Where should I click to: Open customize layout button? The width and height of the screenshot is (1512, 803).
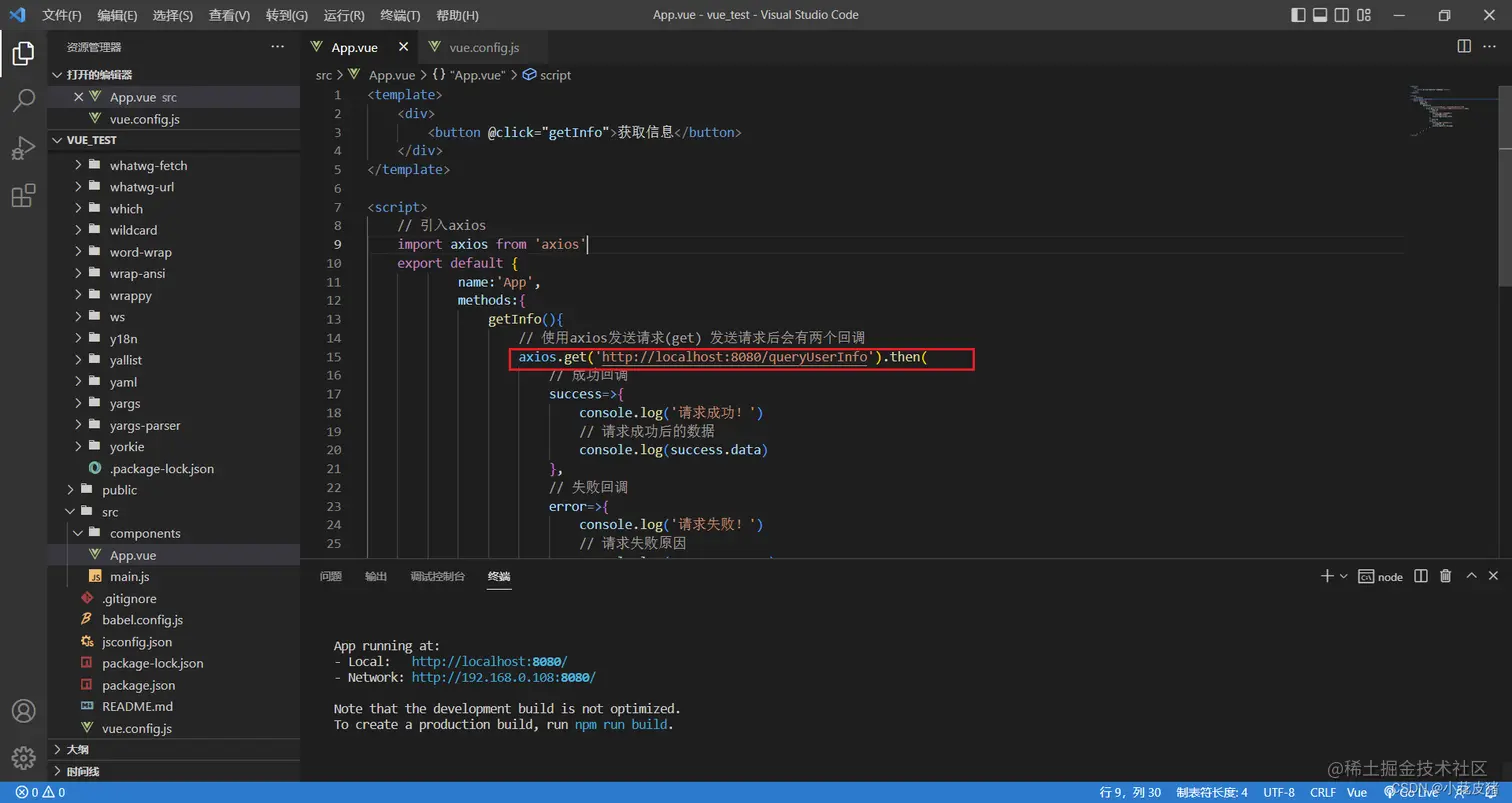[x=1366, y=15]
